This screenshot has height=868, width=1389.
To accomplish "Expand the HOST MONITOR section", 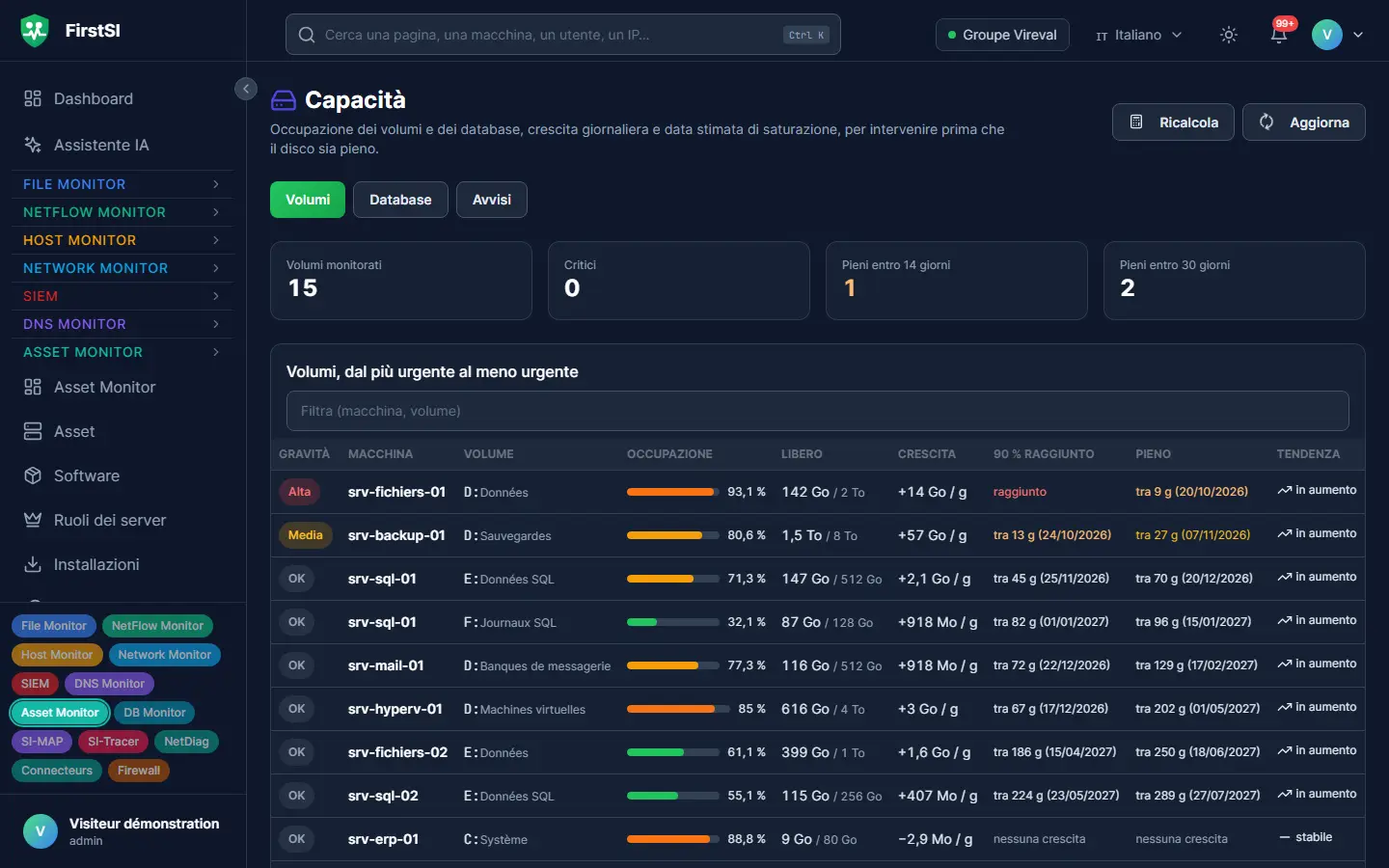I will pos(122,240).
